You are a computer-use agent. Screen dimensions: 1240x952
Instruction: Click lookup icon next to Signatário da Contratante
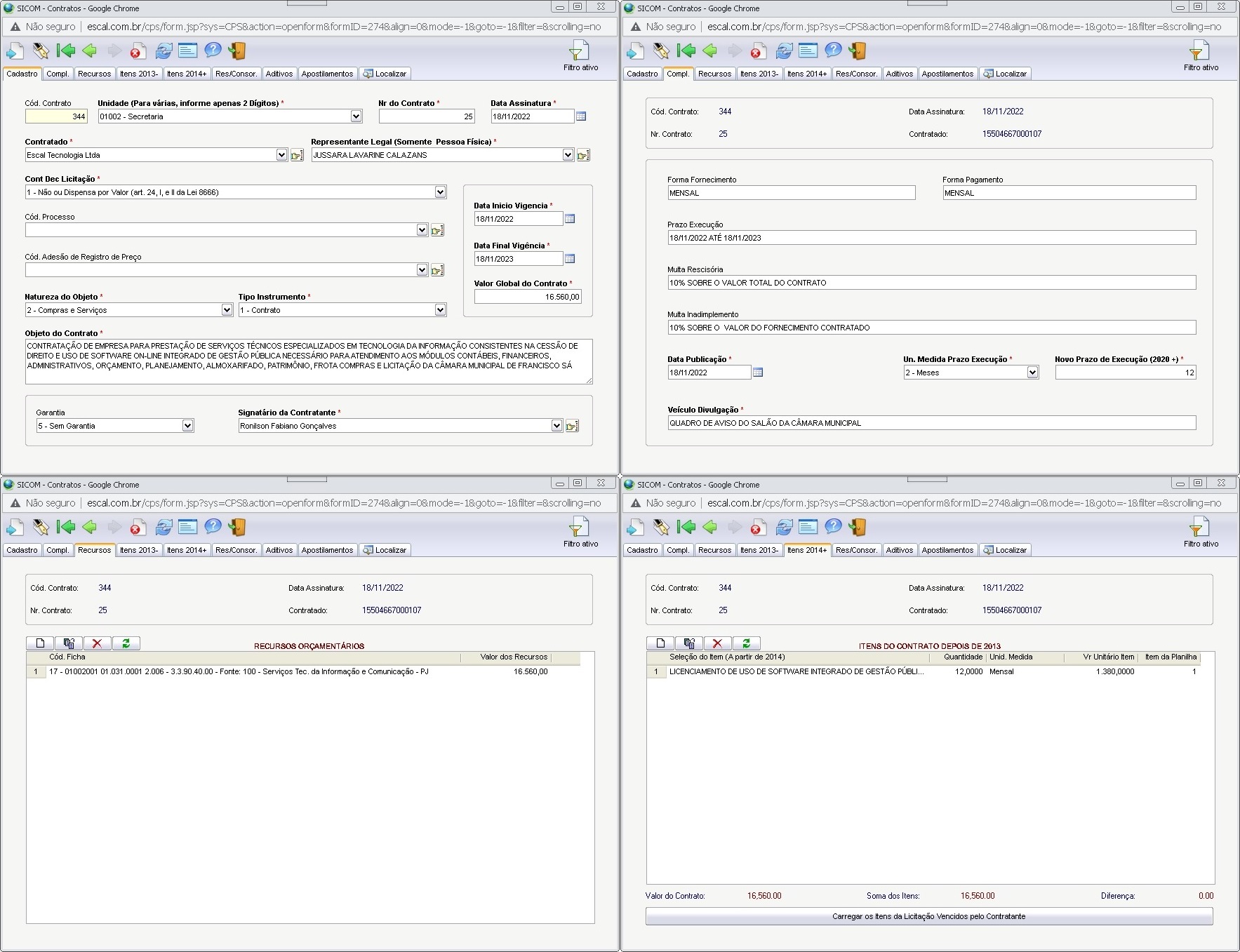(572, 426)
